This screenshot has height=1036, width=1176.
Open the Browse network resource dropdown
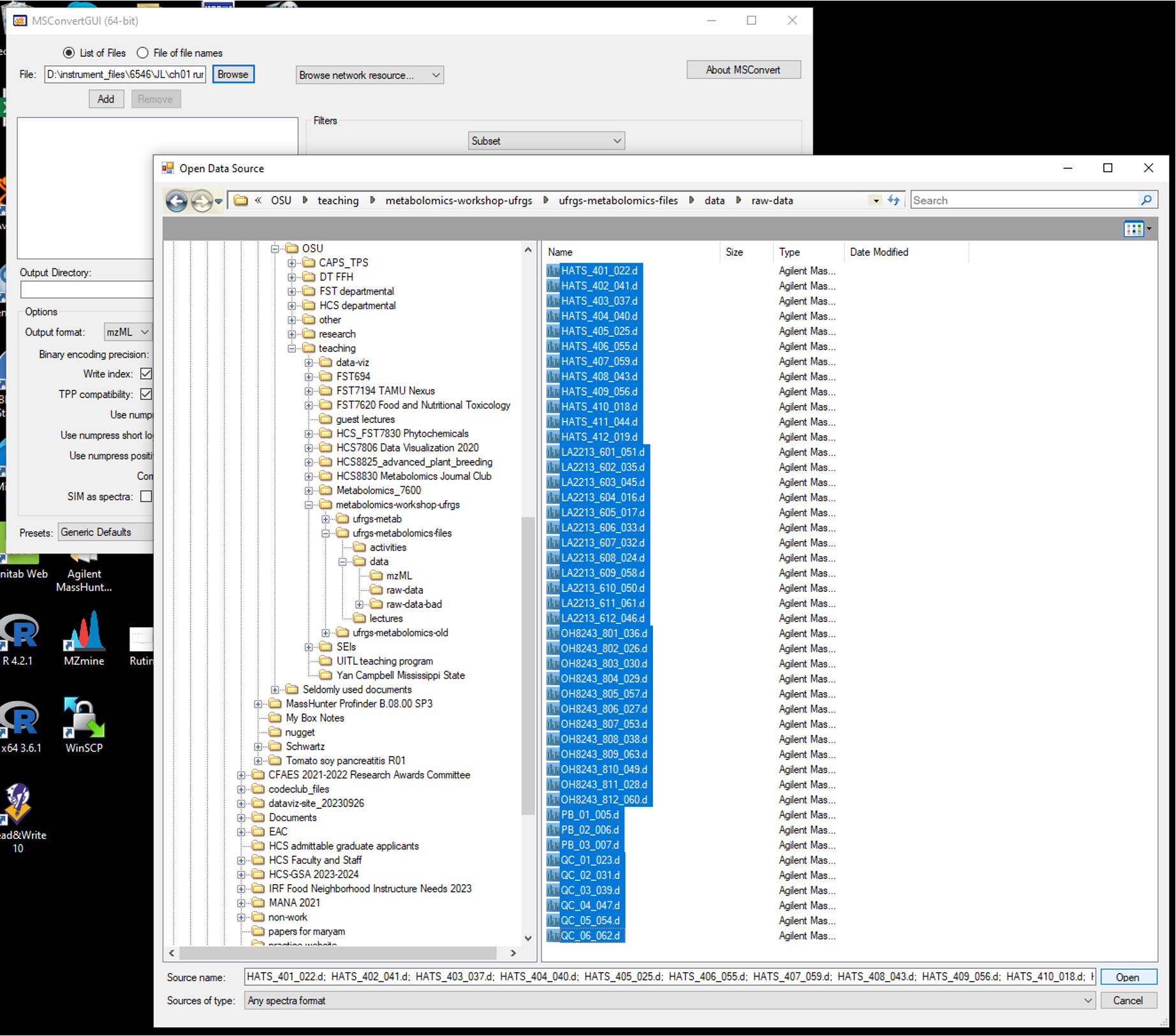(370, 75)
